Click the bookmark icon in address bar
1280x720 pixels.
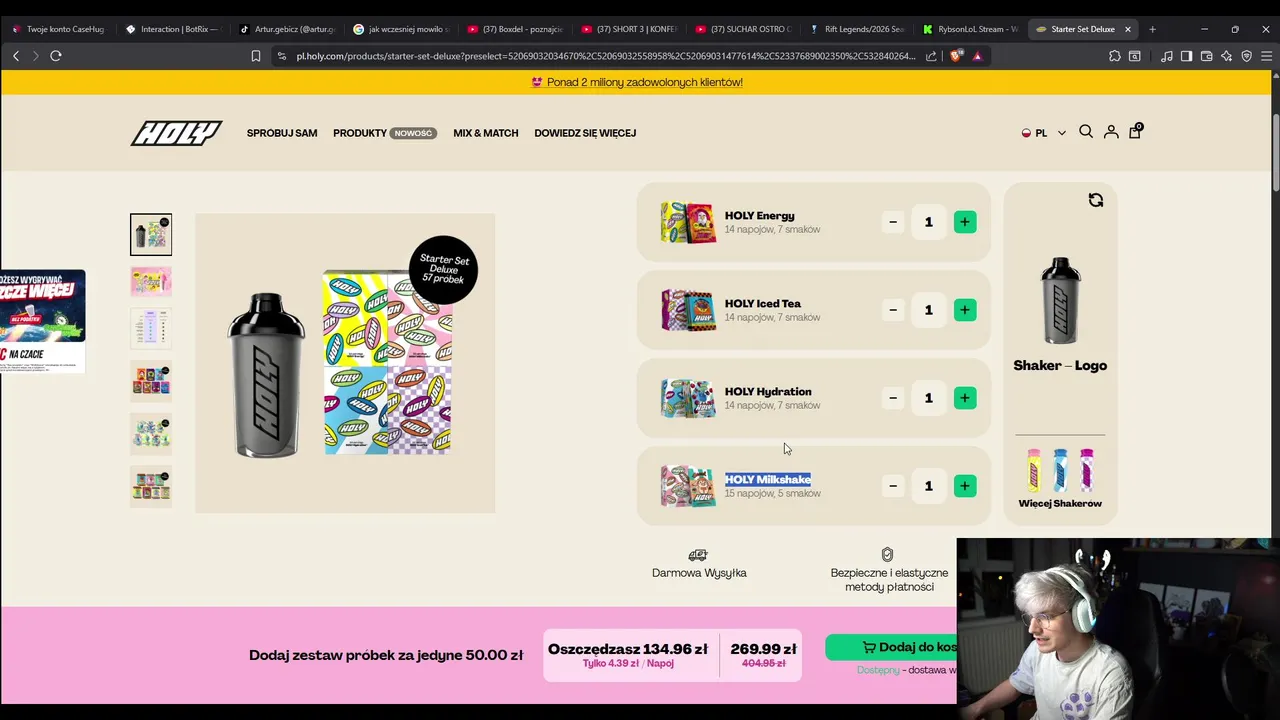coord(256,56)
